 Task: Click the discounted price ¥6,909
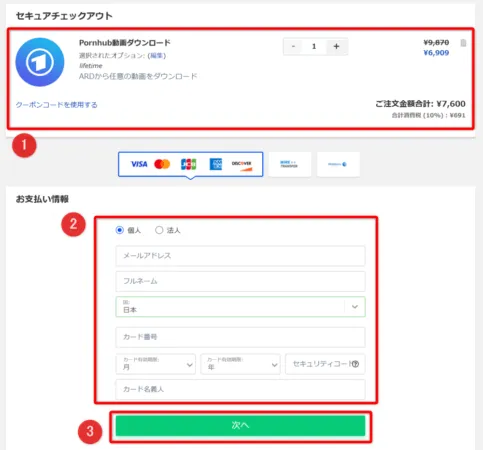(436, 53)
